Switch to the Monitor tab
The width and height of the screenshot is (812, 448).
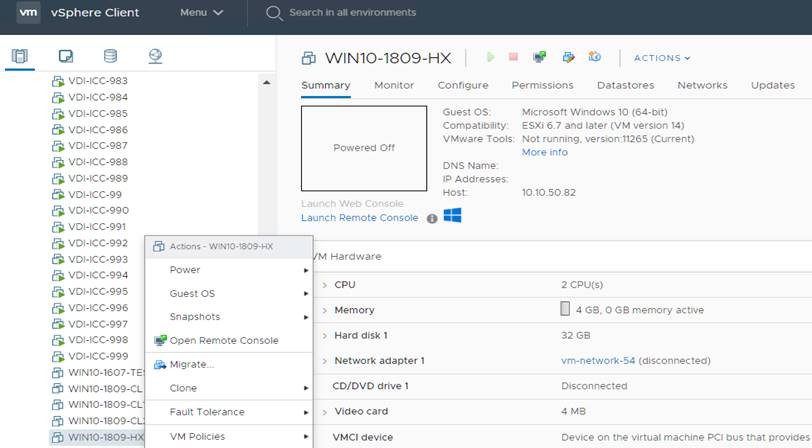coord(394,85)
